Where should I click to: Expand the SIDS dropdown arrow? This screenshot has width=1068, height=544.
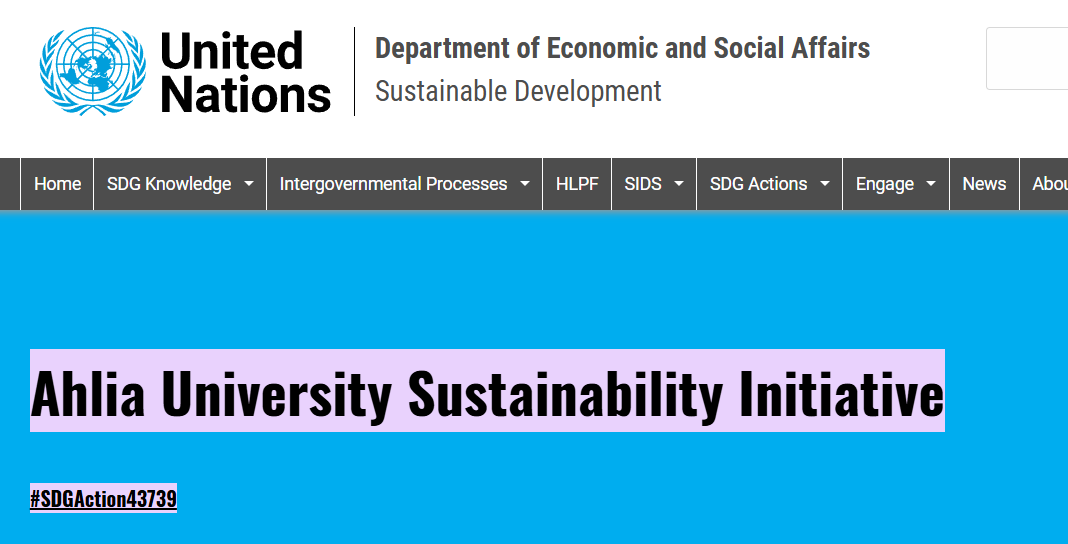click(679, 184)
